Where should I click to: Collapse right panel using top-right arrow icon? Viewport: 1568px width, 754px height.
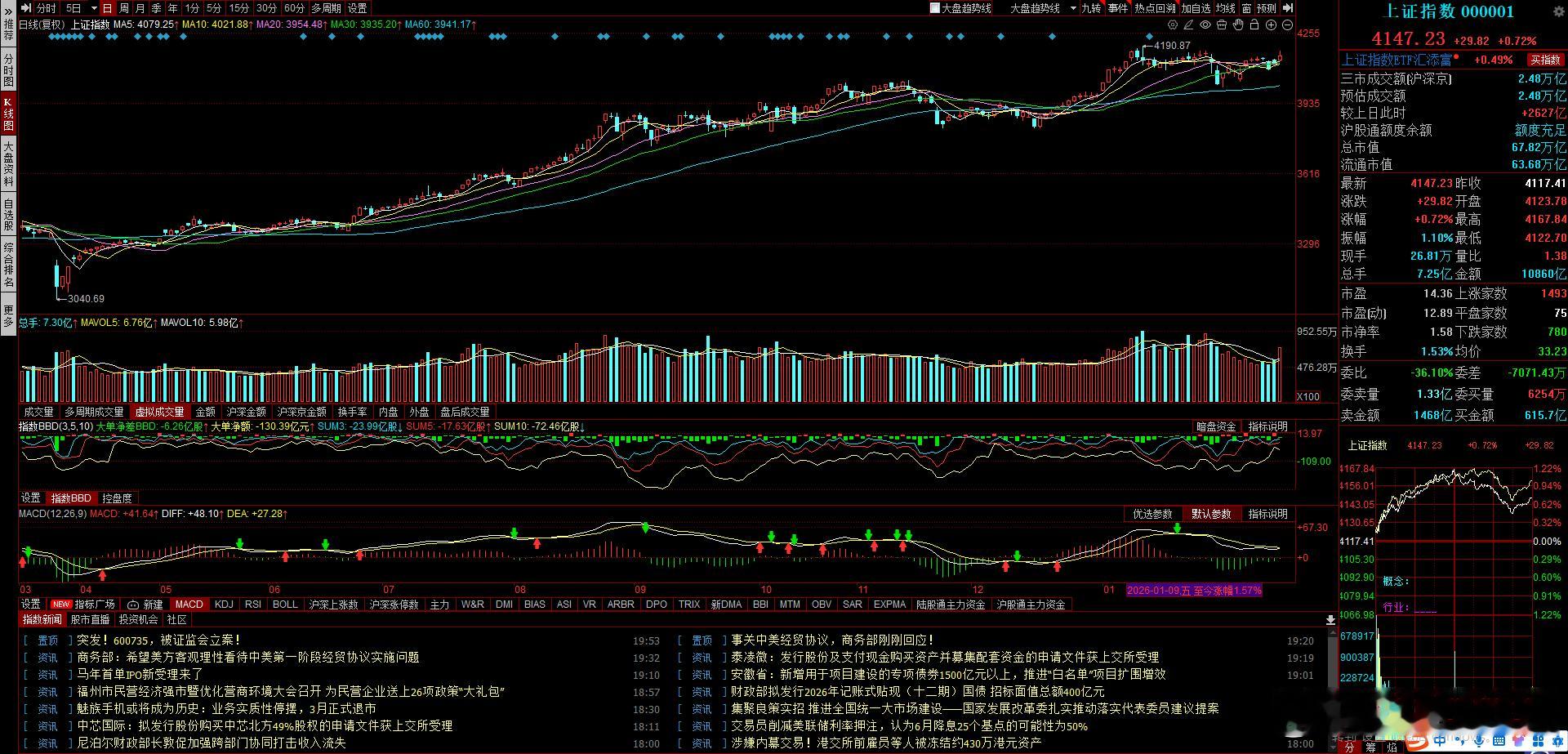coord(1288,8)
